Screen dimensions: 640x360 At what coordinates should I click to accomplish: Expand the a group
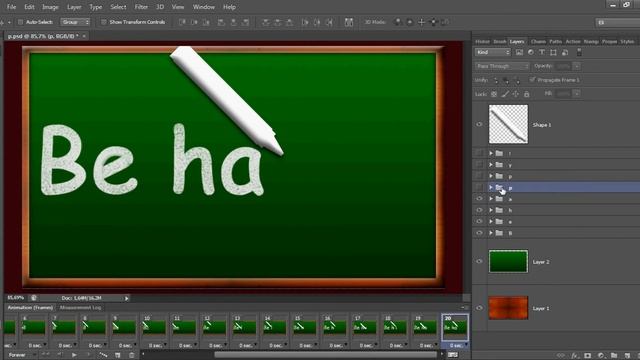(491, 199)
